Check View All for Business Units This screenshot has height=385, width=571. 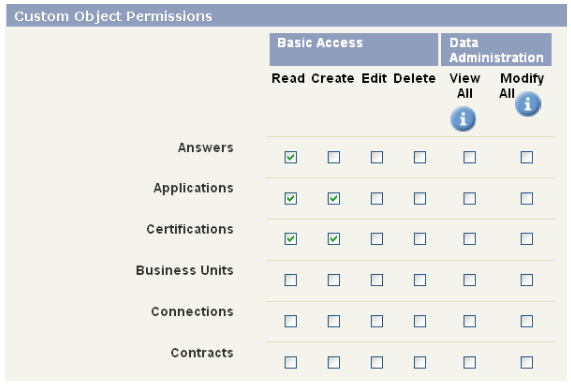(x=469, y=280)
